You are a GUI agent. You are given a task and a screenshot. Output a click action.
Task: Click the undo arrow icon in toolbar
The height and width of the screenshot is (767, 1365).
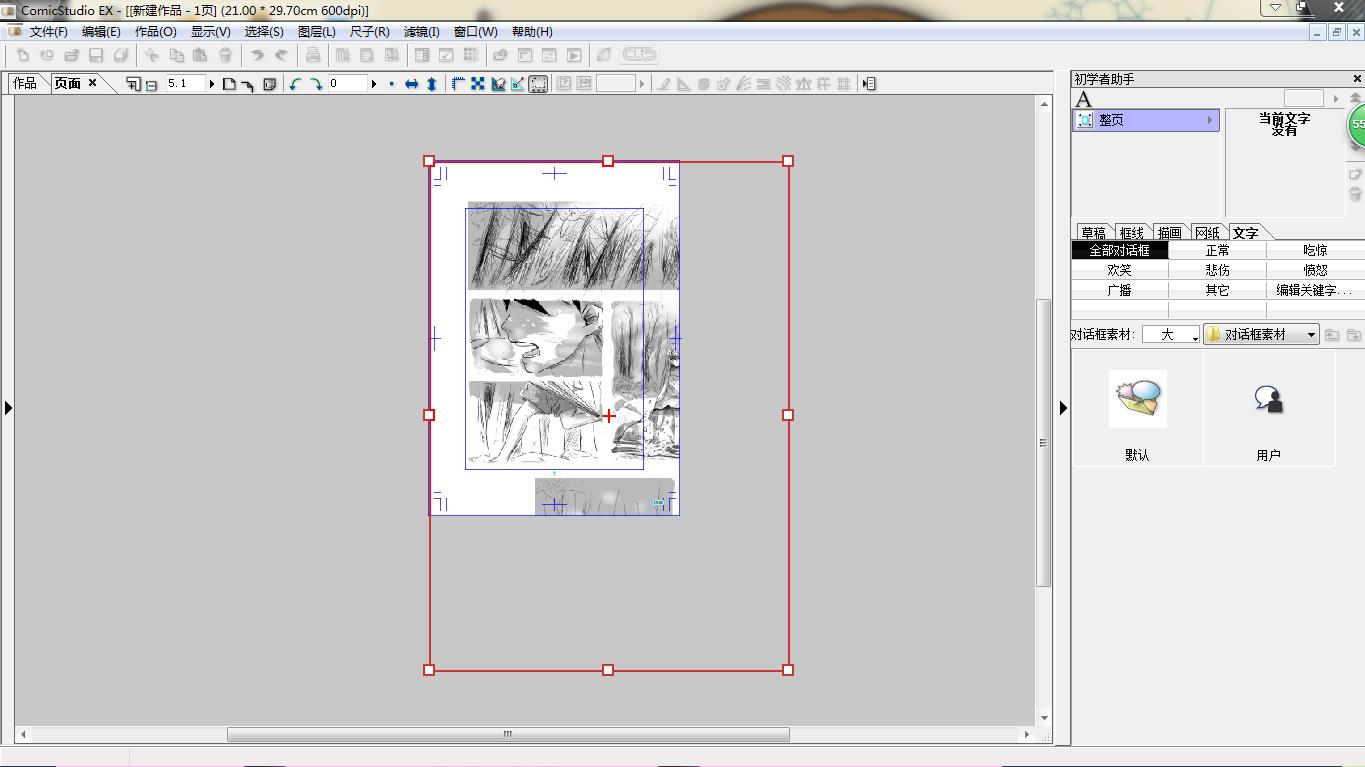[257, 55]
